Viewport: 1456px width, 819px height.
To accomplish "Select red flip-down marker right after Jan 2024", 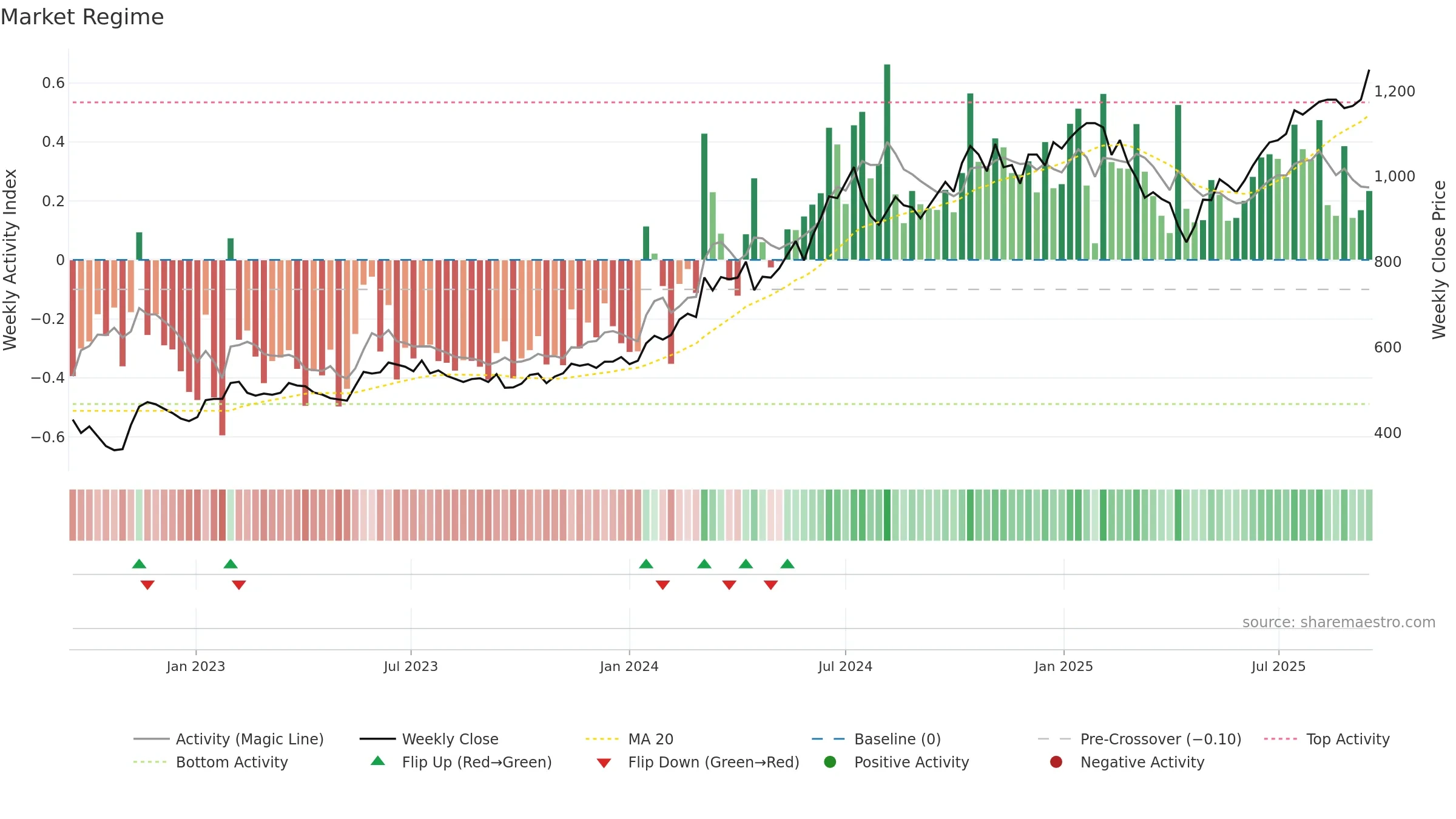I will [662, 585].
